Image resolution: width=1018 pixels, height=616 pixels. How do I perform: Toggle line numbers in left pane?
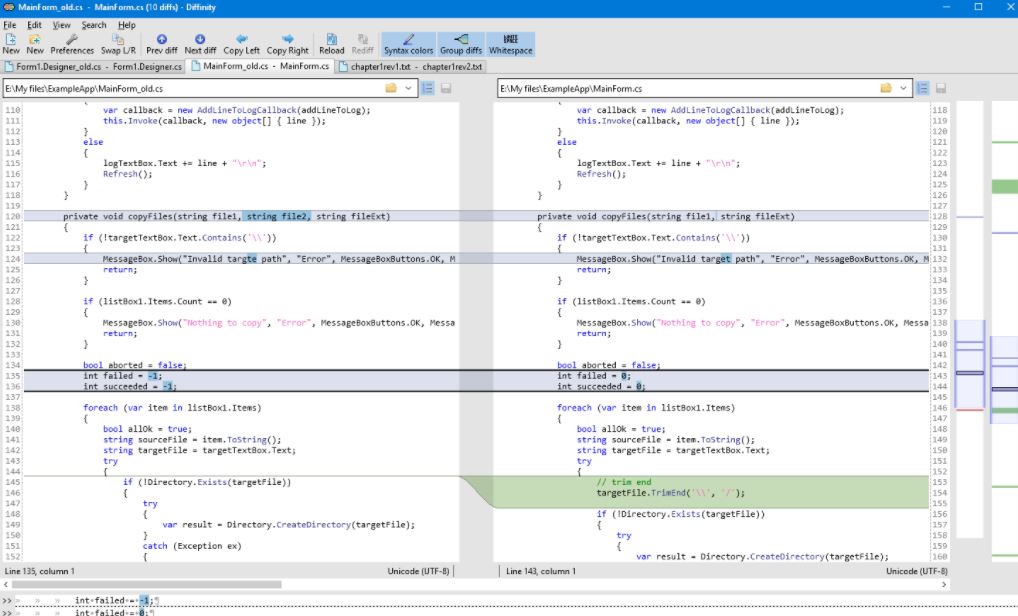tap(428, 88)
